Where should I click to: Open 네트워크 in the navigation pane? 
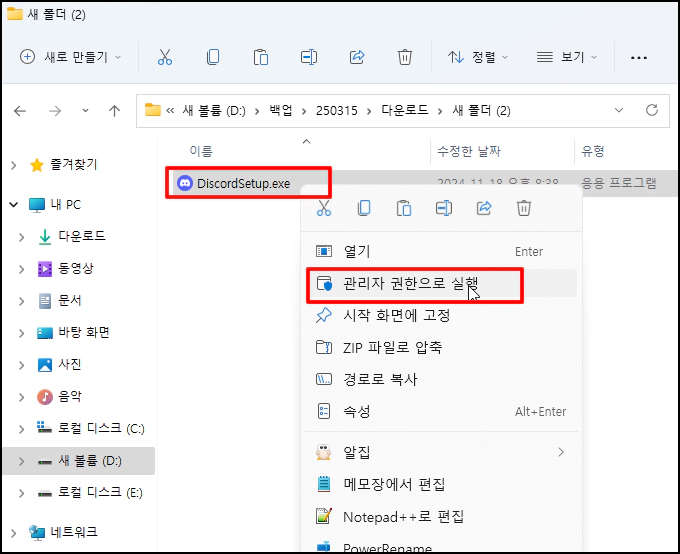click(x=74, y=532)
